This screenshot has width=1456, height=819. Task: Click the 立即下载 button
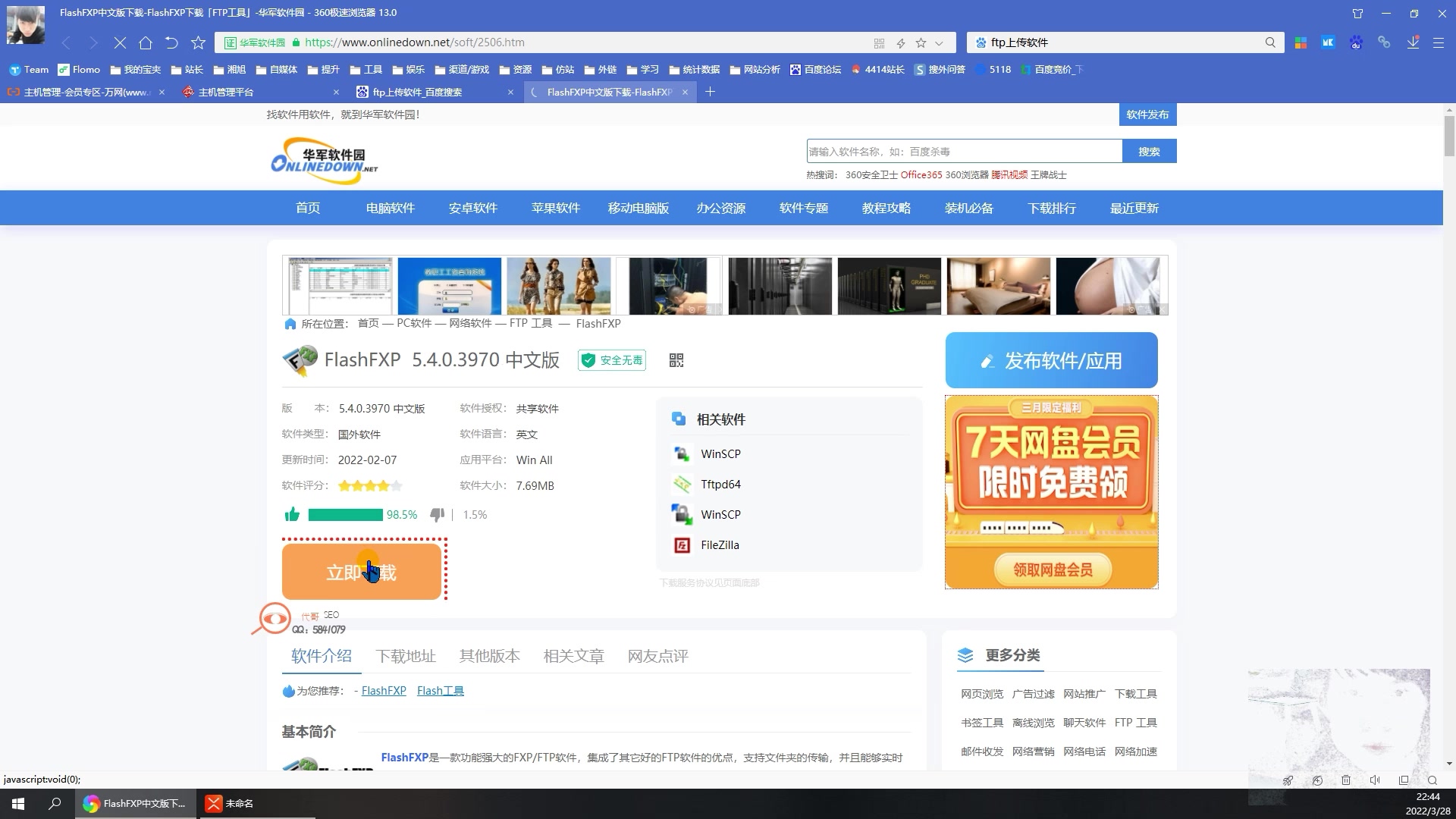coord(362,572)
